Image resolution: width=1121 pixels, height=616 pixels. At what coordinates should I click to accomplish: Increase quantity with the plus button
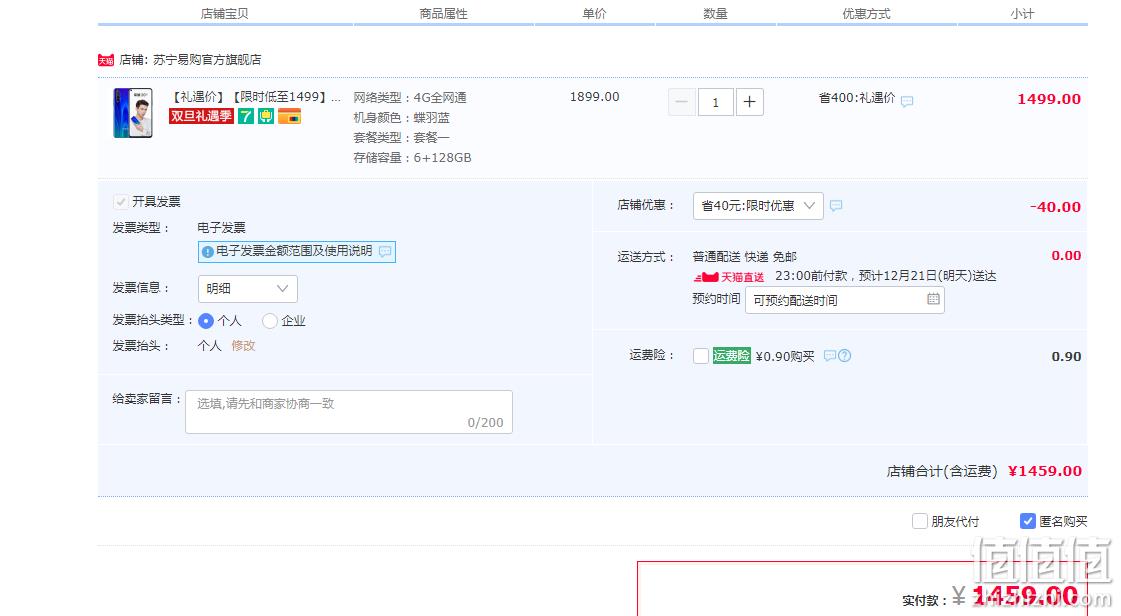pyautogui.click(x=749, y=102)
